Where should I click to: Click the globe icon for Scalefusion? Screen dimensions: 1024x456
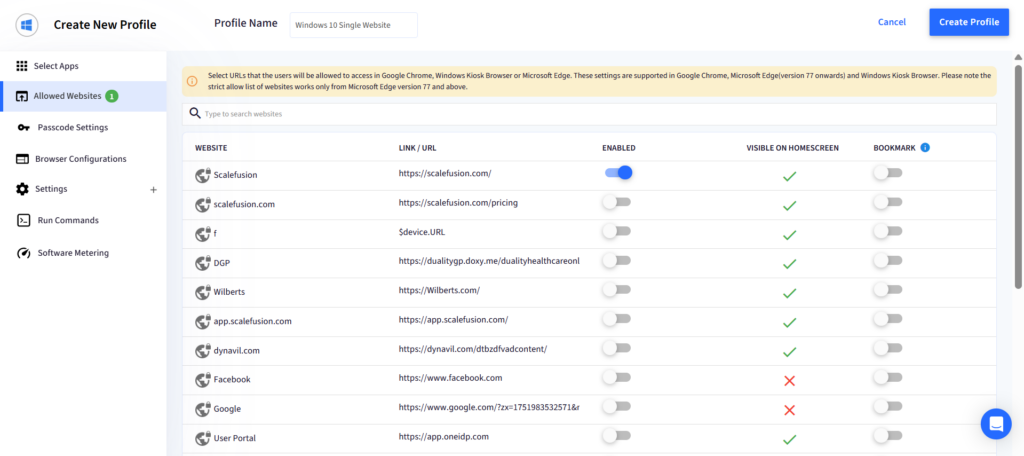click(202, 175)
